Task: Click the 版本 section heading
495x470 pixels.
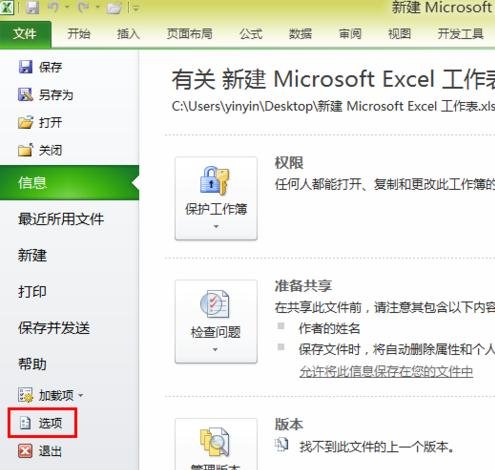Action: click(x=289, y=424)
